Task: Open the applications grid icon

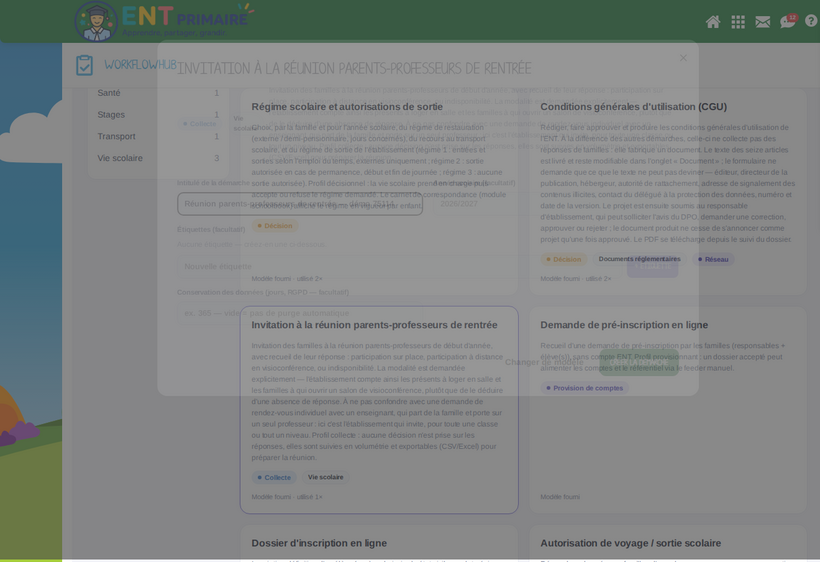Action: tap(738, 22)
